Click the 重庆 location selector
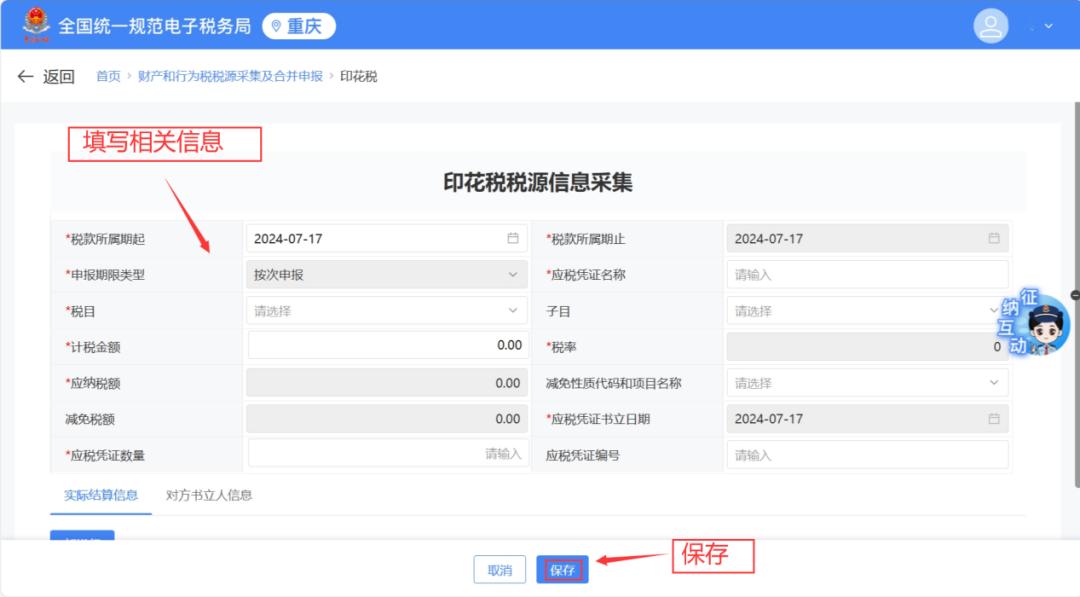1080x597 pixels. tap(298, 26)
